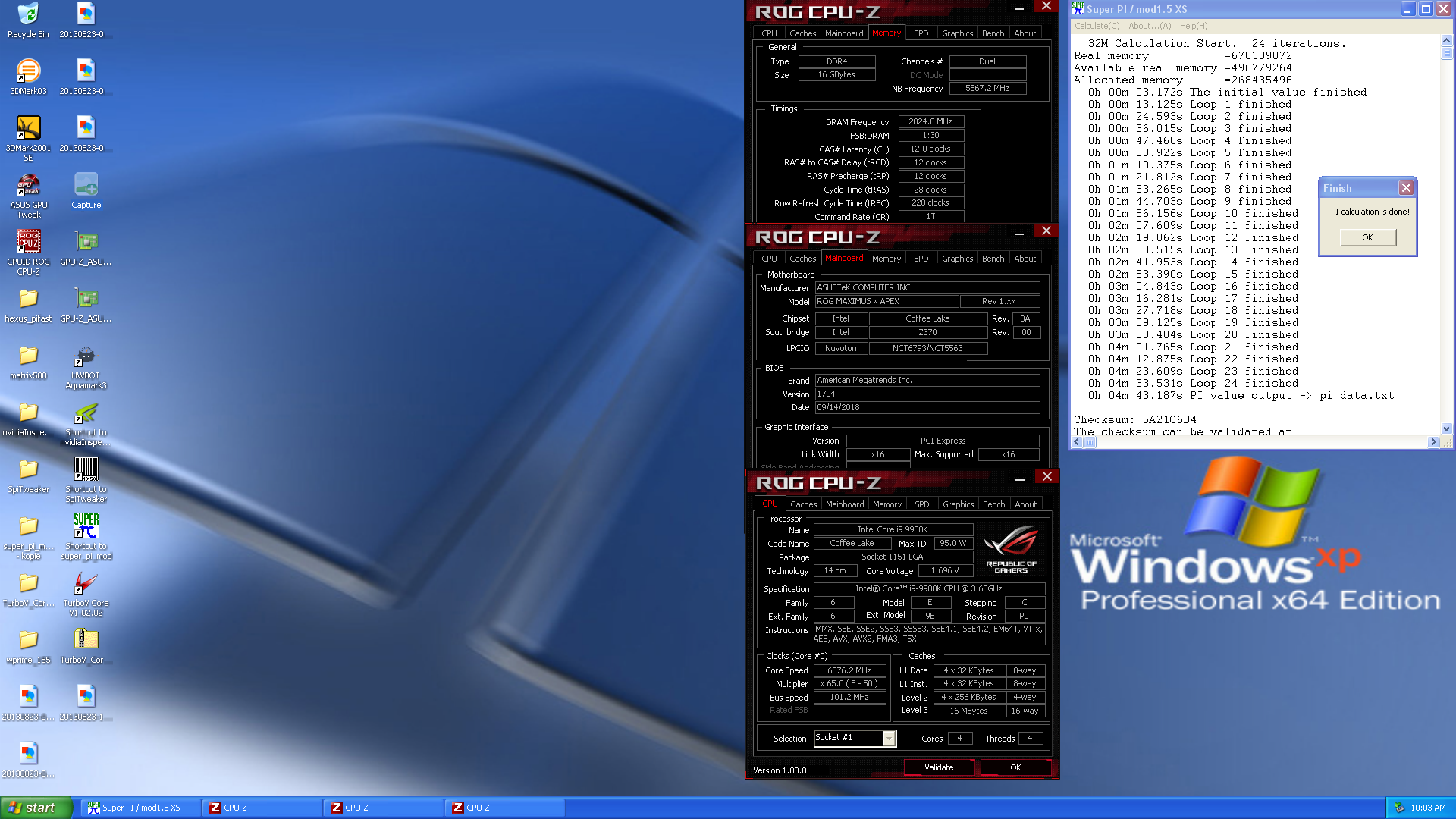The width and height of the screenshot is (1456, 819).
Task: Click Super PI horizontal scrollbar right arrow
Action: click(1433, 442)
